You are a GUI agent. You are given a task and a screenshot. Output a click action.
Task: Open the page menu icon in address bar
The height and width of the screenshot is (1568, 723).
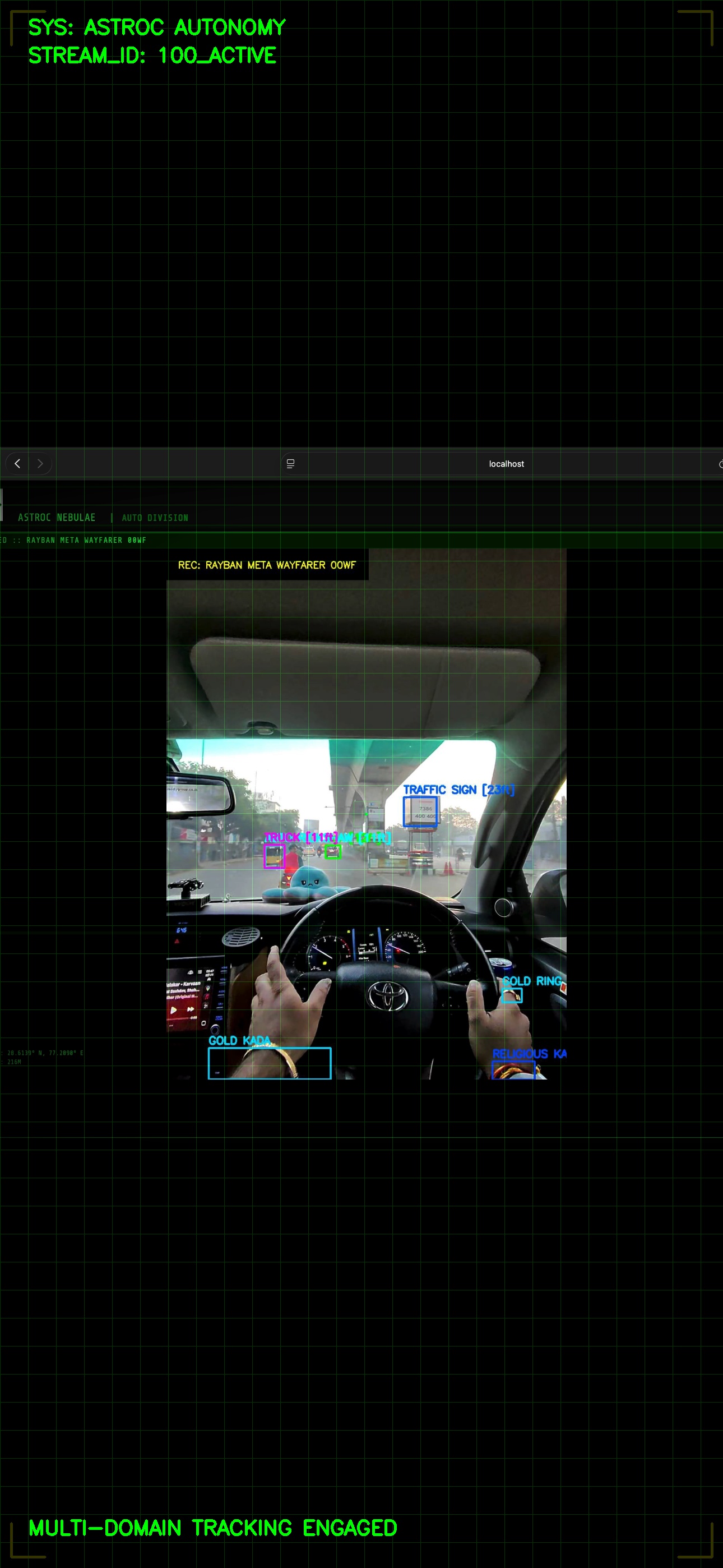pyautogui.click(x=290, y=464)
